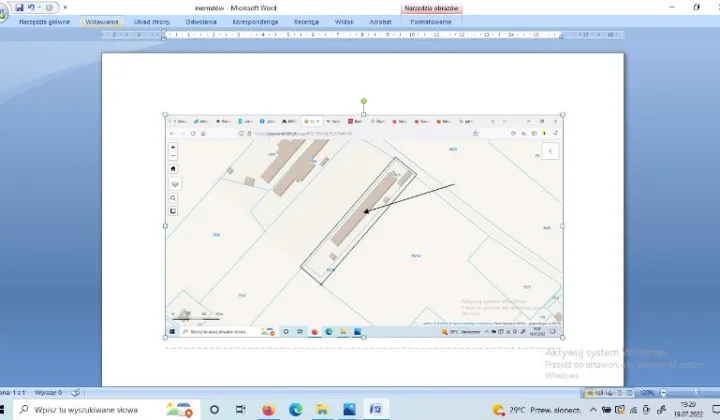The width and height of the screenshot is (720, 420).
Task: Click the top-left picture sizing handle
Action: (x=165, y=115)
